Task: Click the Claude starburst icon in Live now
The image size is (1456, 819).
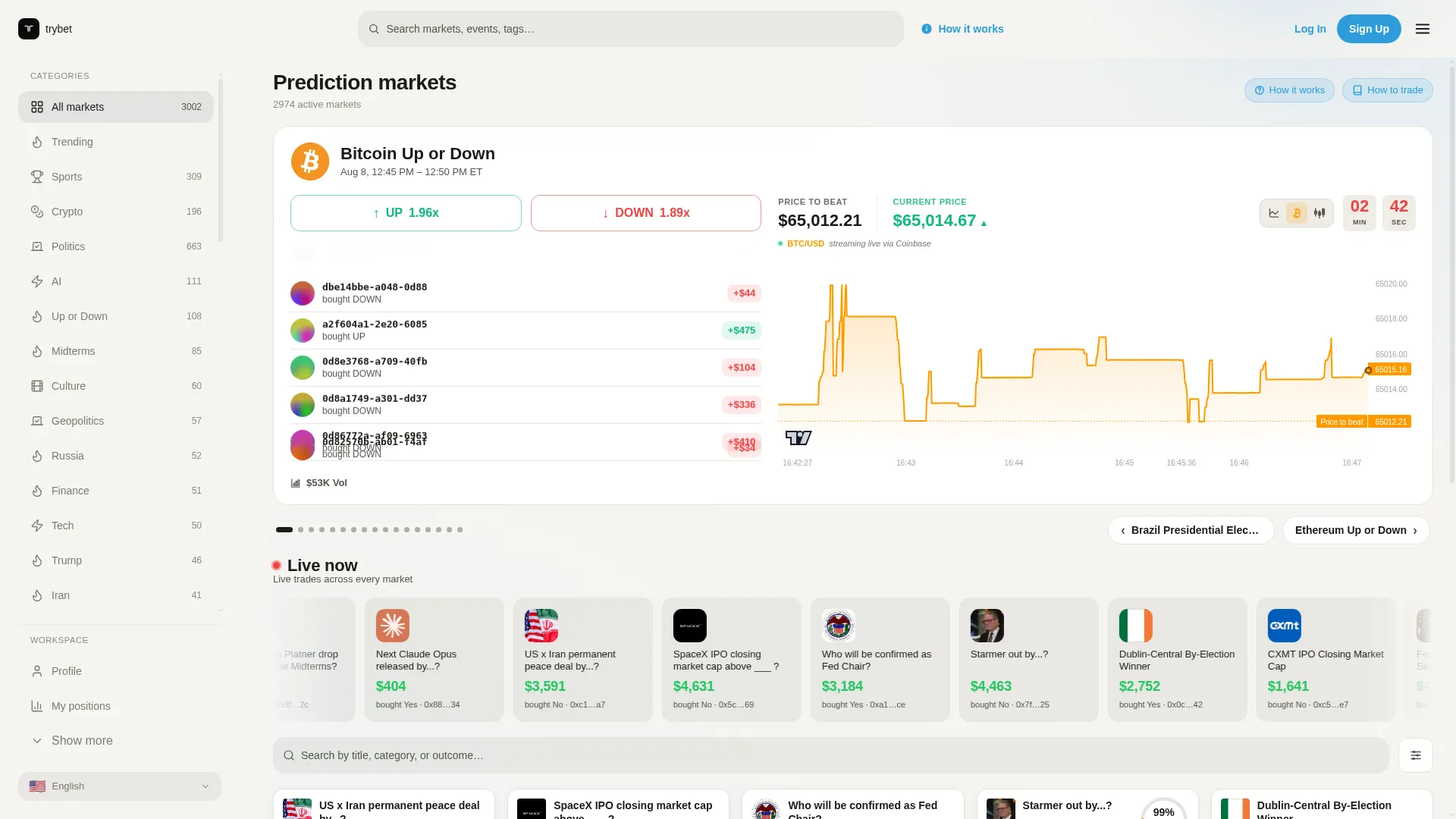Action: (x=393, y=626)
